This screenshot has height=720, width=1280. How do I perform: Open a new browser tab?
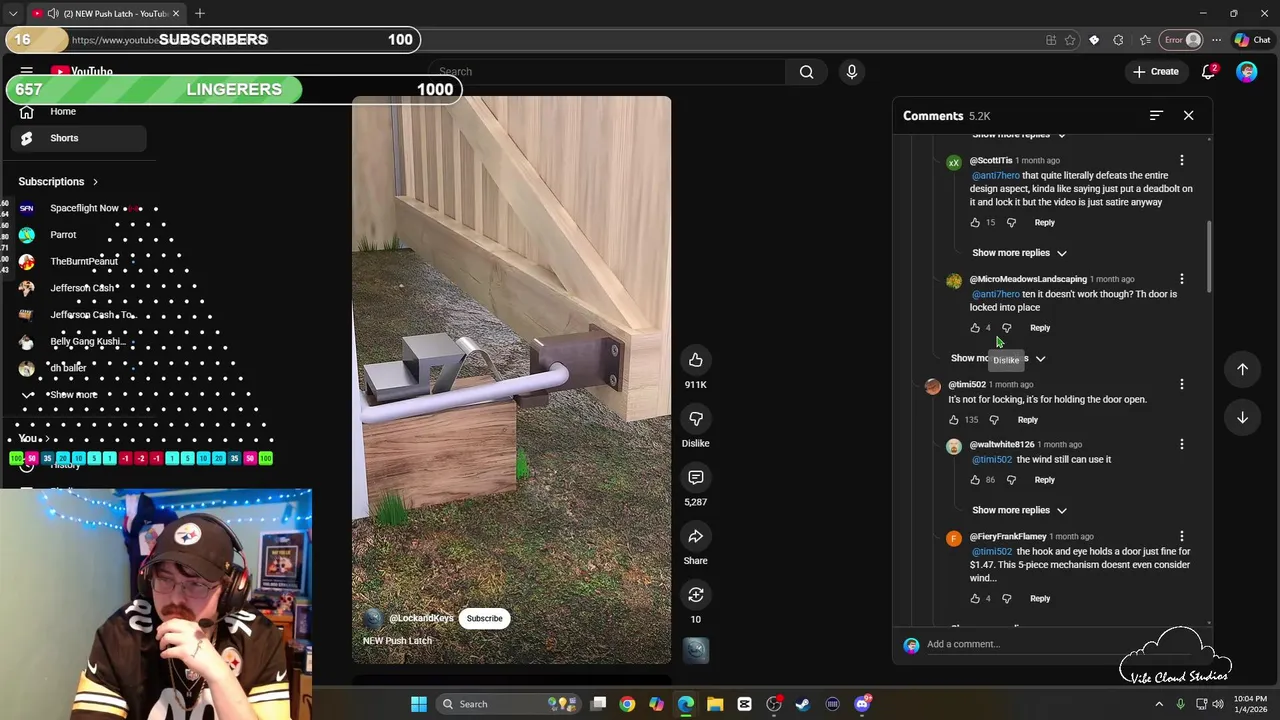coord(200,14)
